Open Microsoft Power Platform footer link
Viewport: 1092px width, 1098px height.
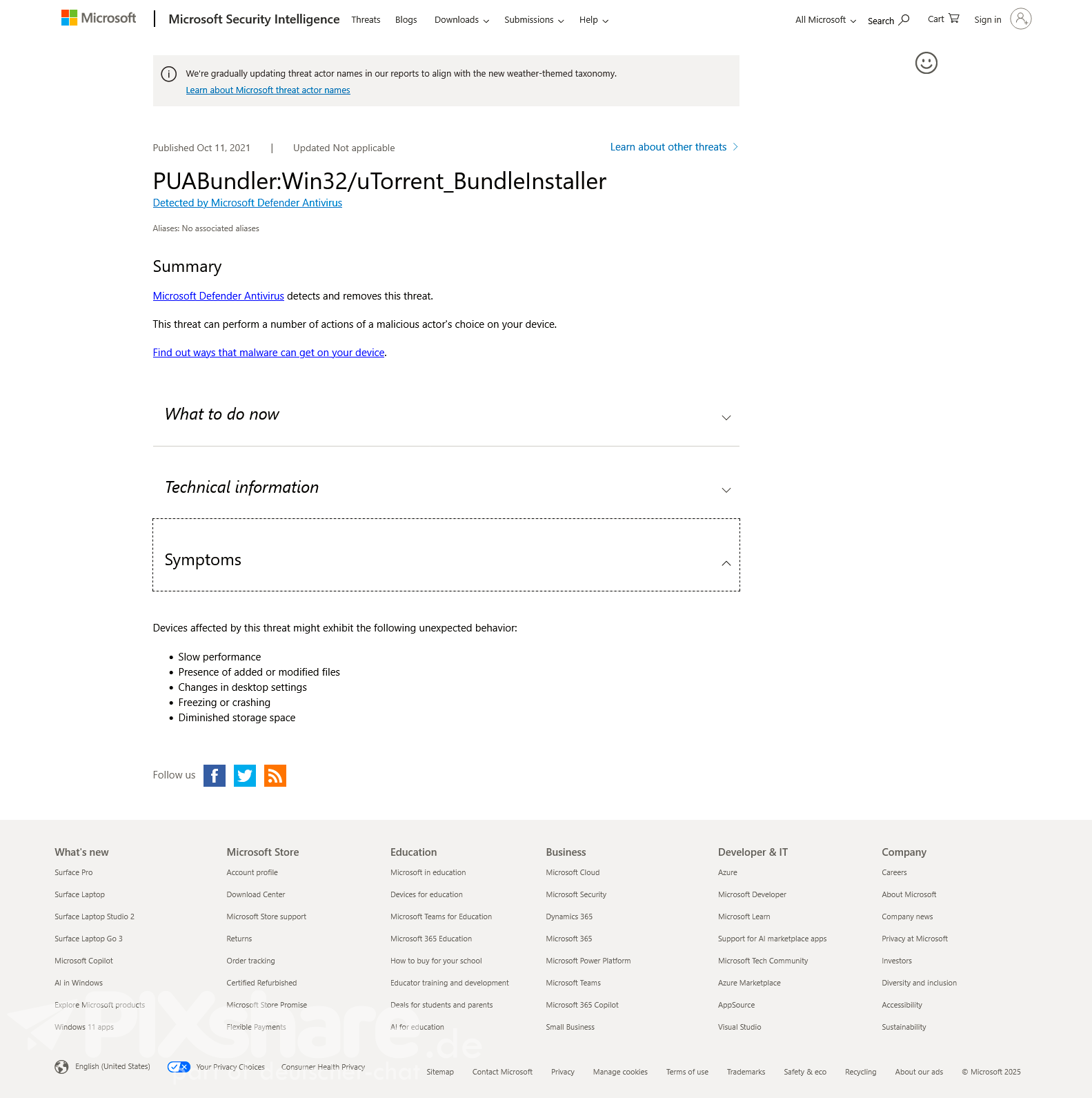pyautogui.click(x=588, y=961)
